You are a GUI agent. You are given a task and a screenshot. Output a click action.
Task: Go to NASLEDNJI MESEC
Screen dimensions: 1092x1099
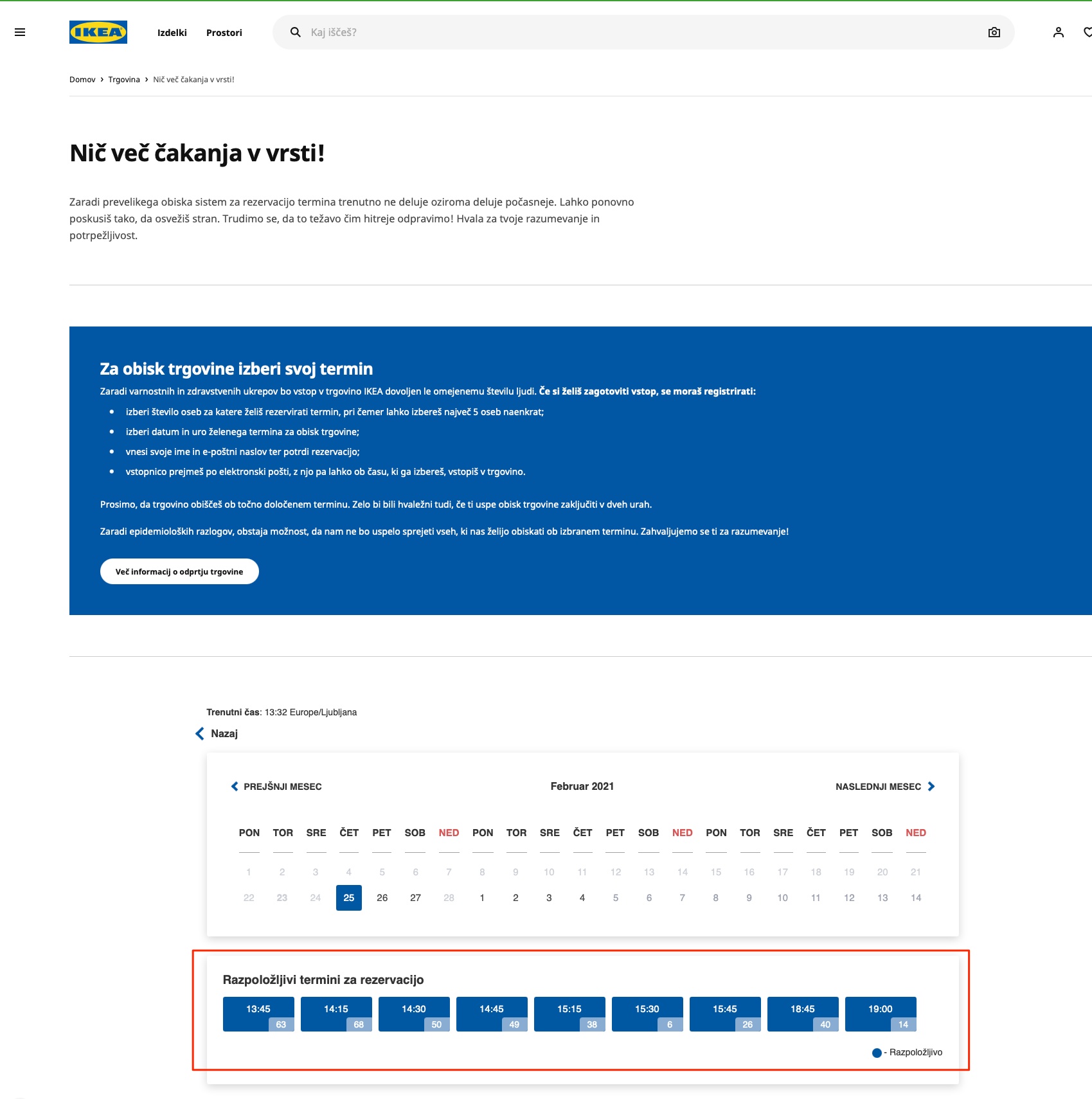click(878, 787)
